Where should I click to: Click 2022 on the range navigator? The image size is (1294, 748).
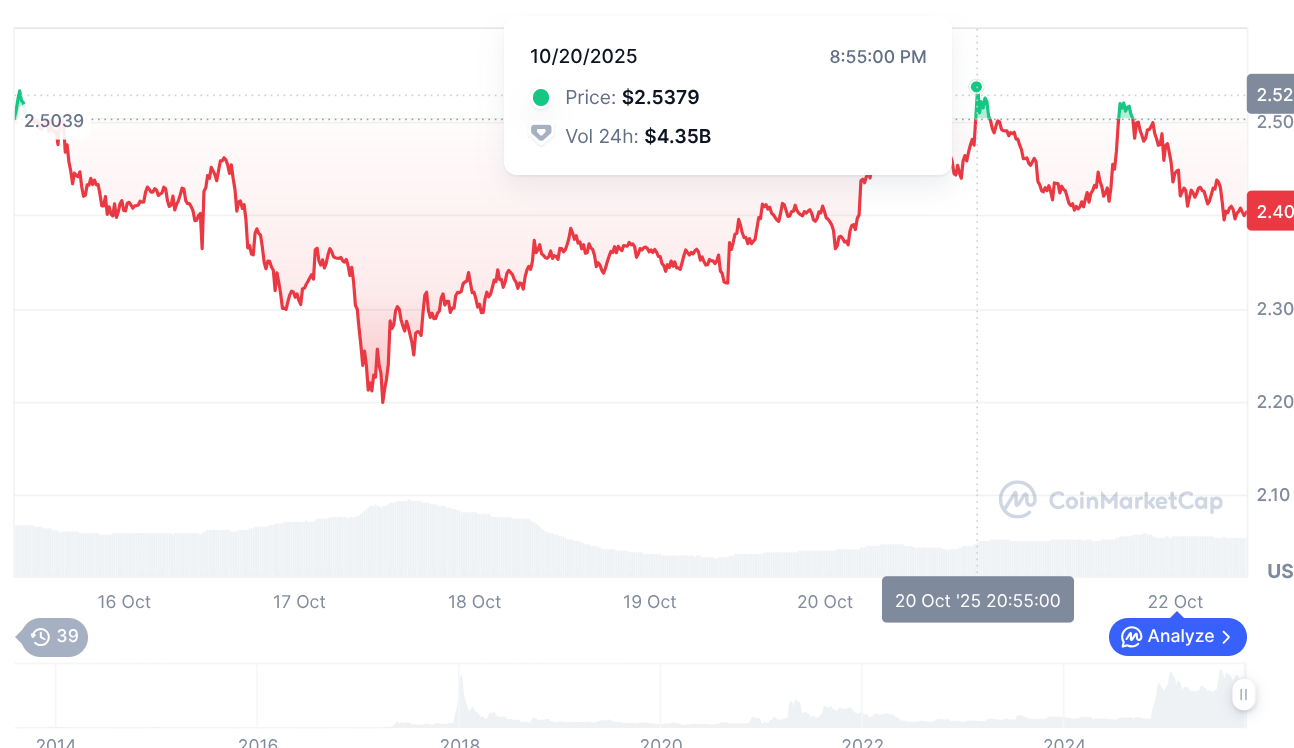[862, 742]
